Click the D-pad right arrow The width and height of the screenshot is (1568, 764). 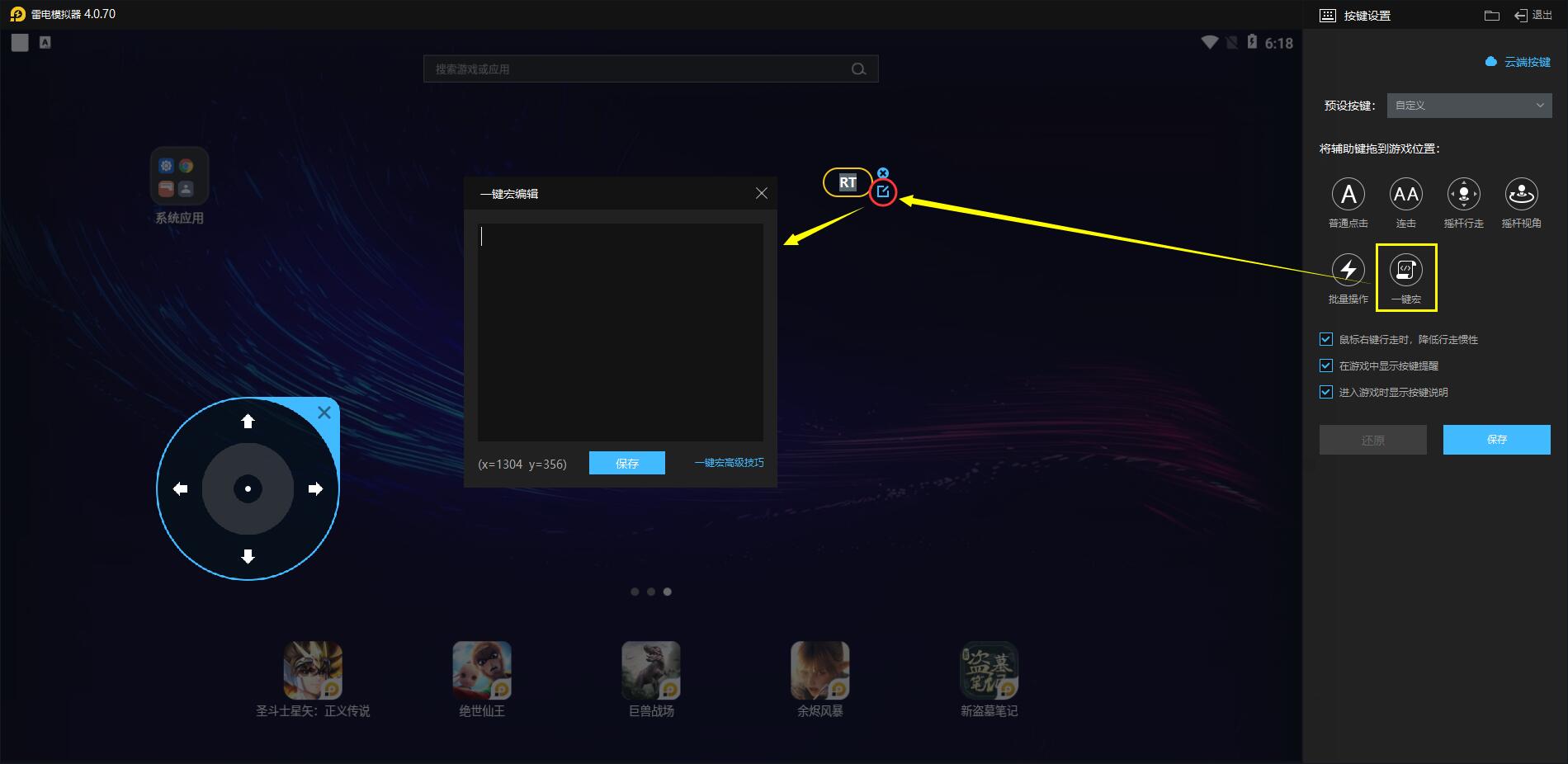(x=315, y=489)
